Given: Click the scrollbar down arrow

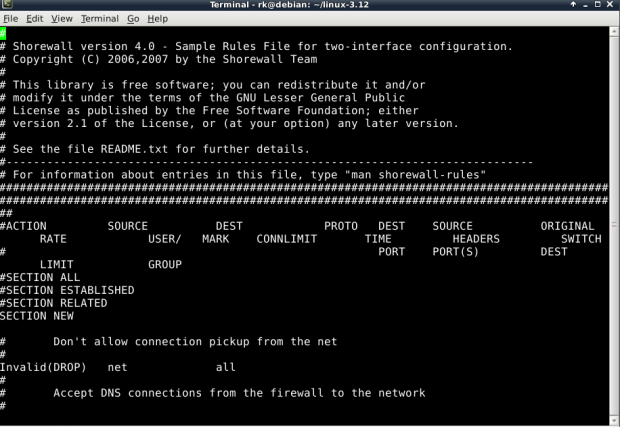Looking at the screenshot, I should click(x=614, y=420).
